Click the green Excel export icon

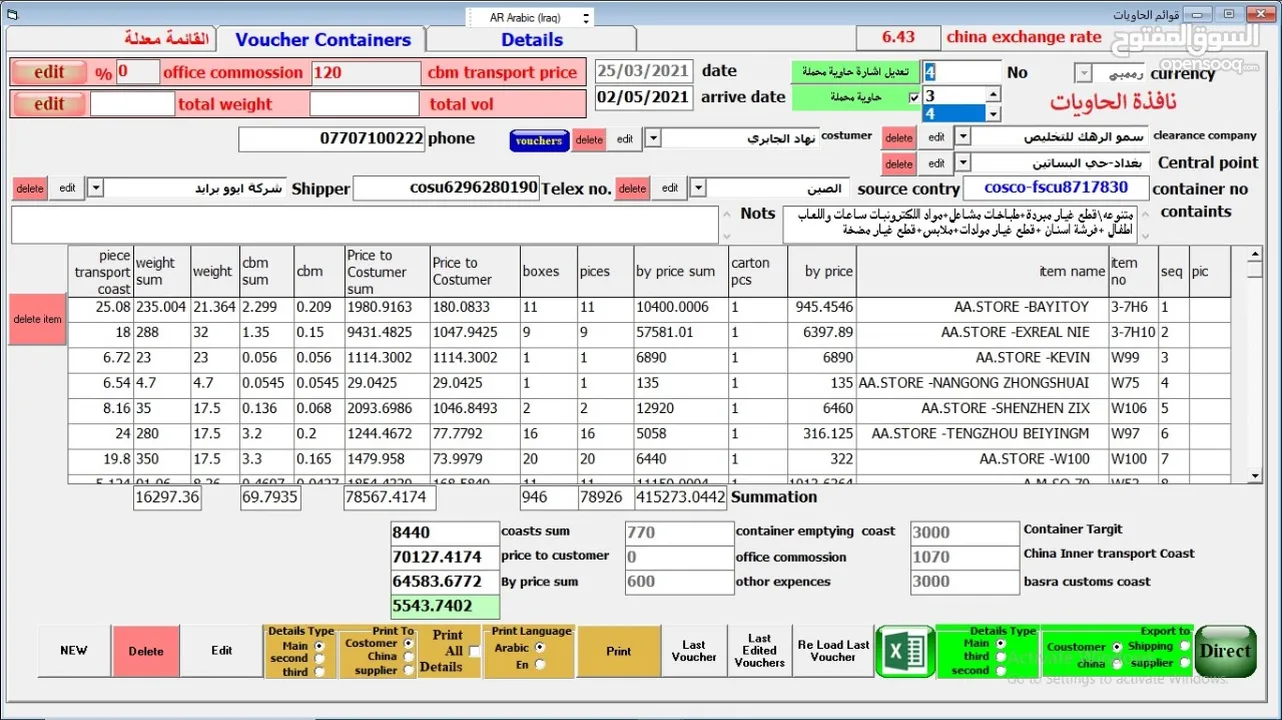click(904, 651)
